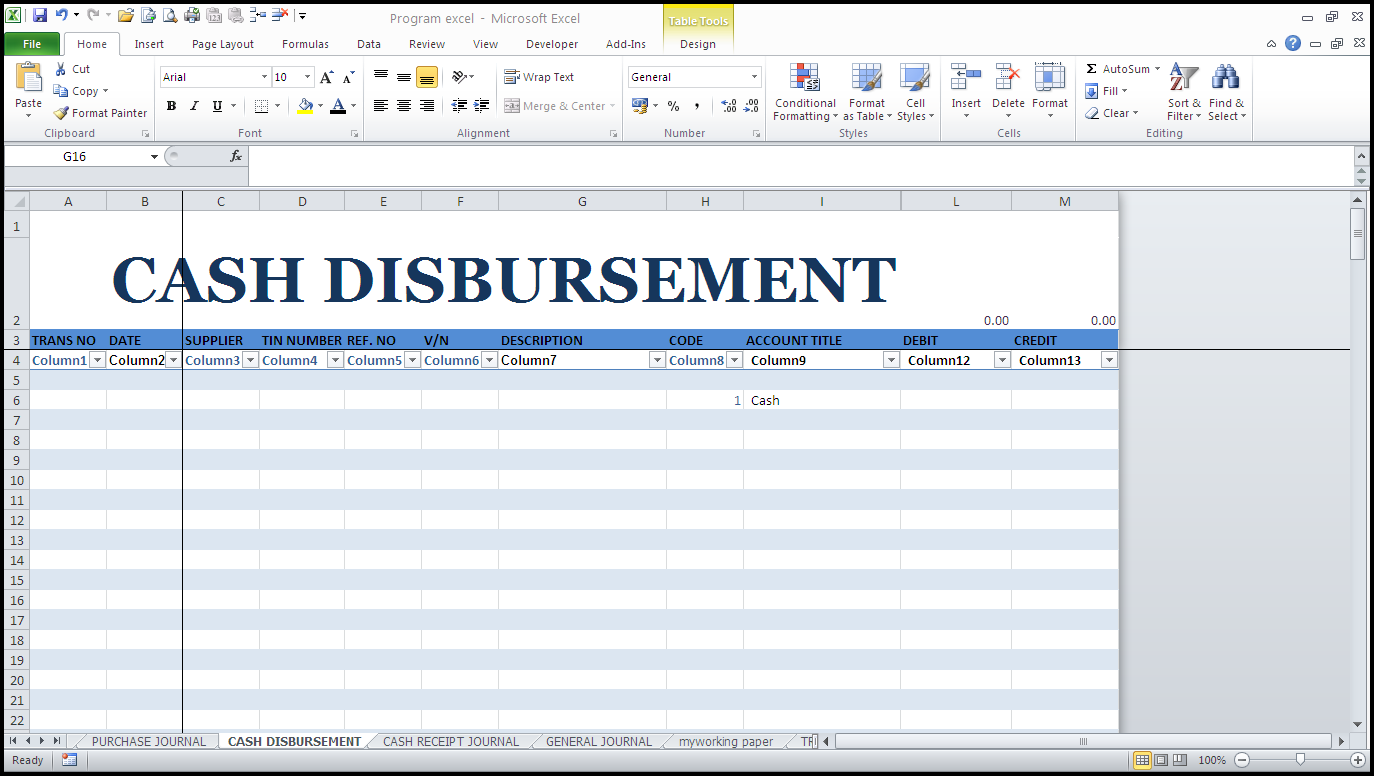This screenshot has height=776, width=1374.
Task: Switch to Page Layout view in status bar
Action: pyautogui.click(x=1161, y=760)
